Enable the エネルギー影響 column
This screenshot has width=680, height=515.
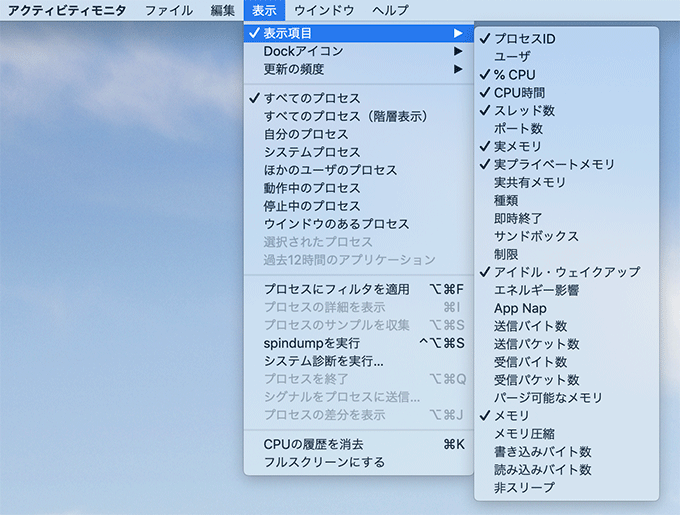tap(536, 290)
